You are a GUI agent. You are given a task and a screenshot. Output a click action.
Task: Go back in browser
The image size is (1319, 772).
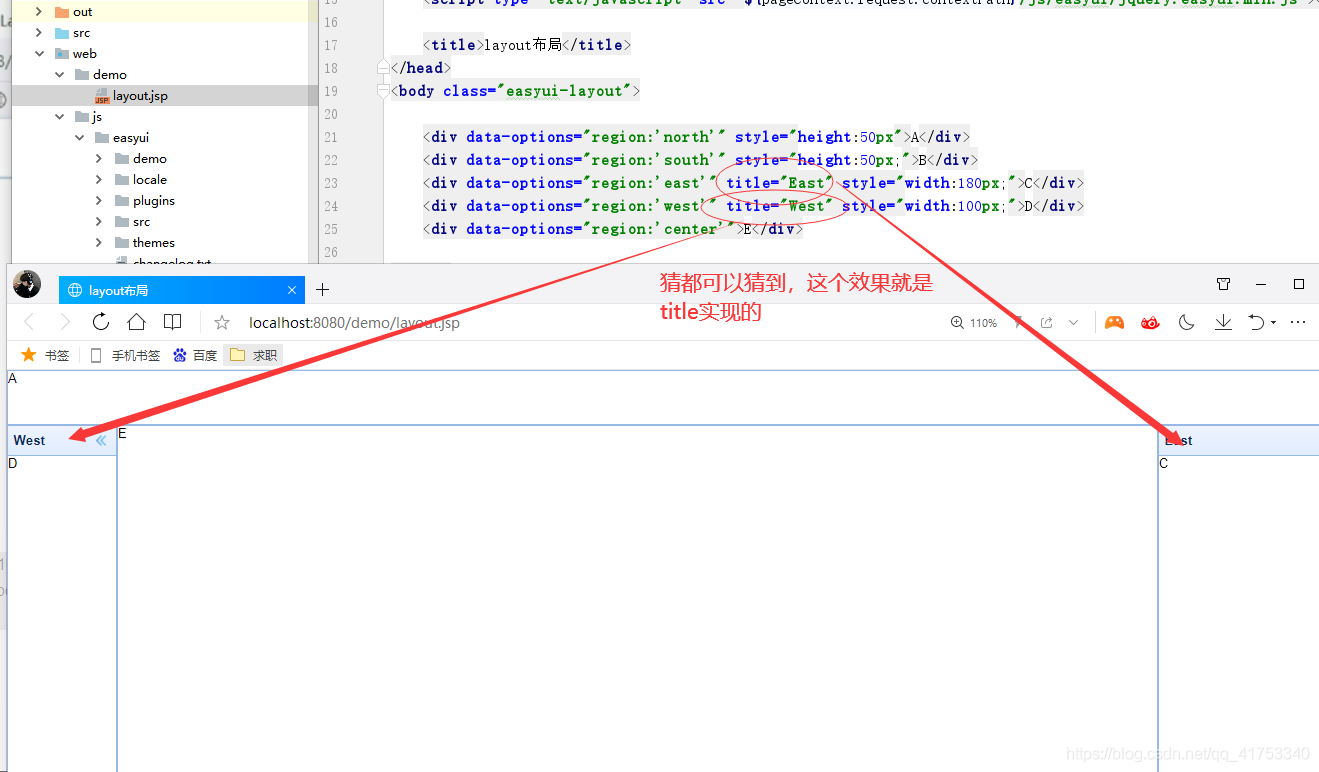tap(29, 322)
